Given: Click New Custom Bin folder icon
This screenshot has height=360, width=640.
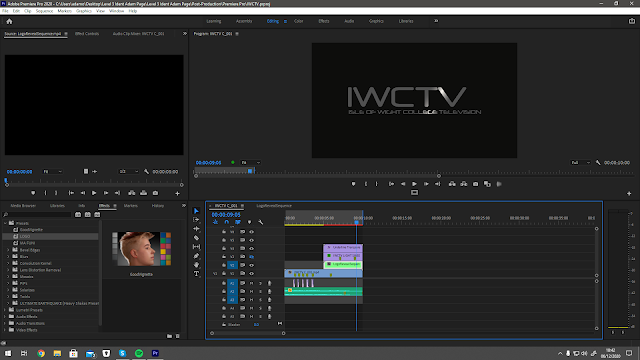Looking at the screenshot, I should click(x=169, y=336).
